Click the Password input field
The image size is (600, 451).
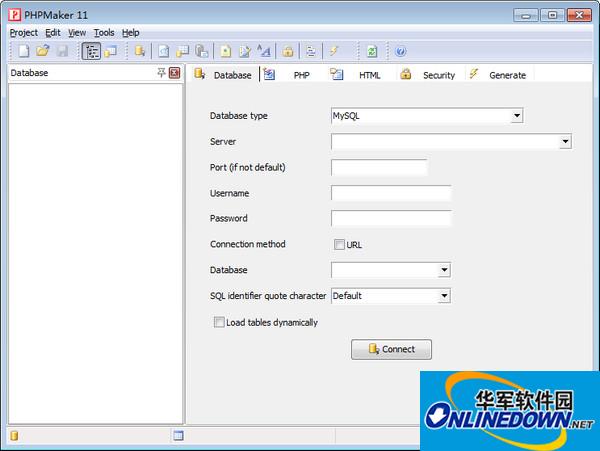coord(391,218)
